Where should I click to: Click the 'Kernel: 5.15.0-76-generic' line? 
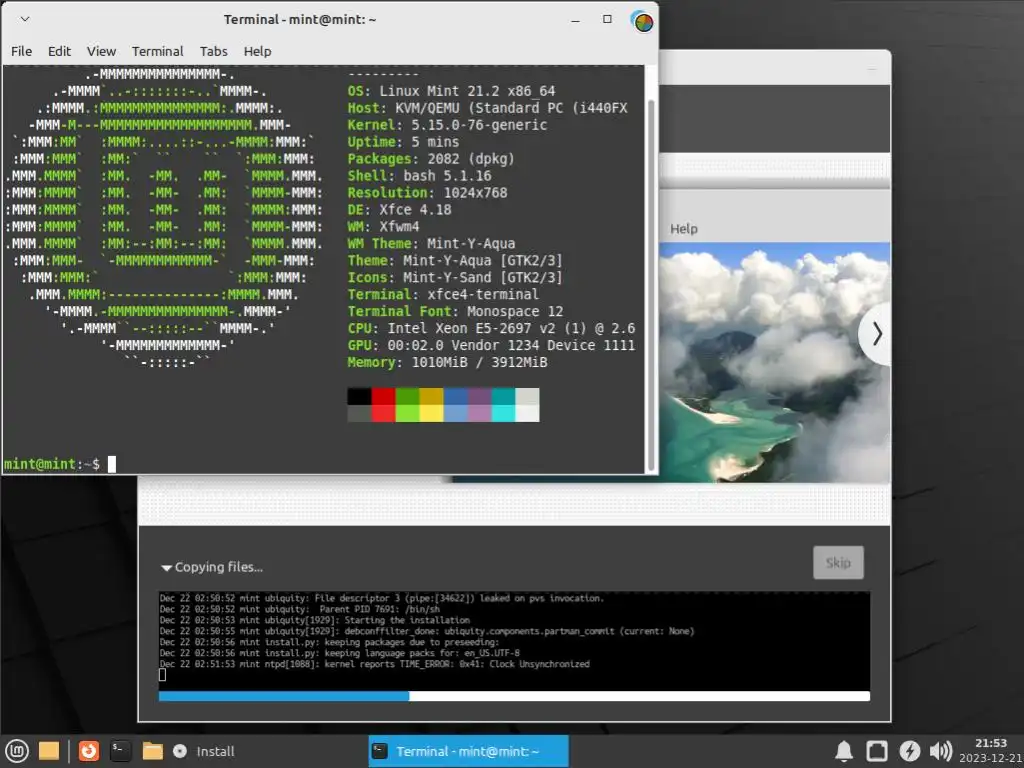[x=447, y=125]
